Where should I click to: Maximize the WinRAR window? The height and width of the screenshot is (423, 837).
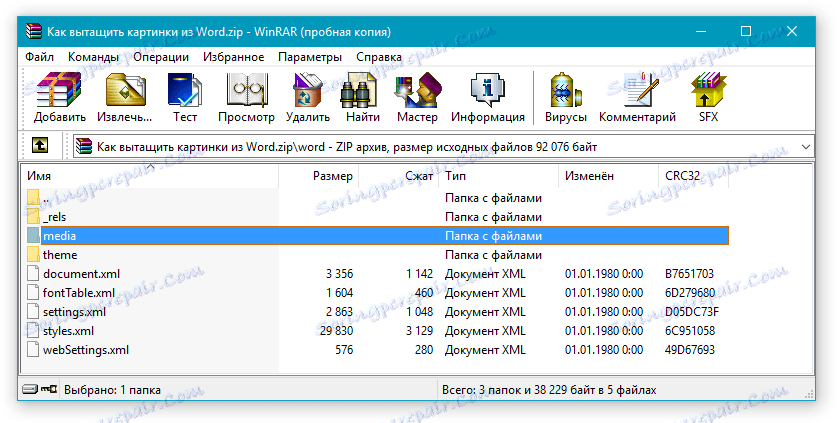(x=746, y=32)
